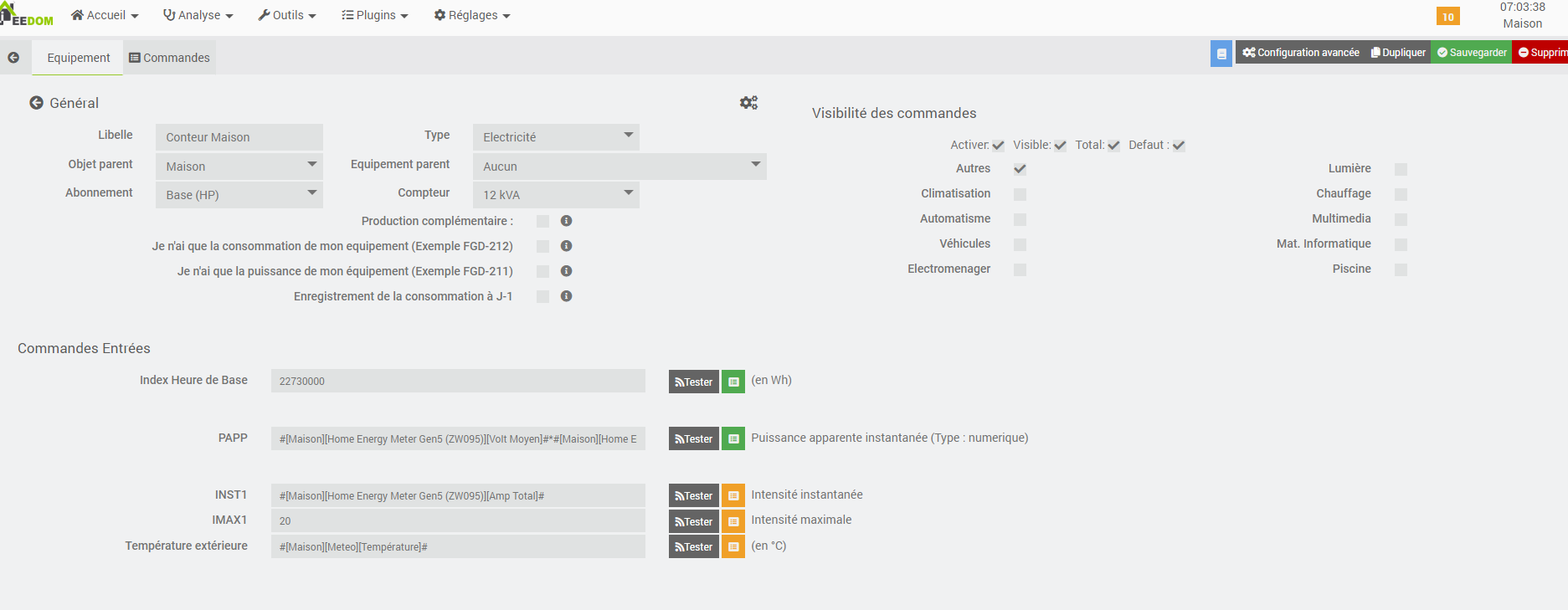Click the Jeedom logo icon
Viewport: 1568px width, 610px height.
click(27, 15)
